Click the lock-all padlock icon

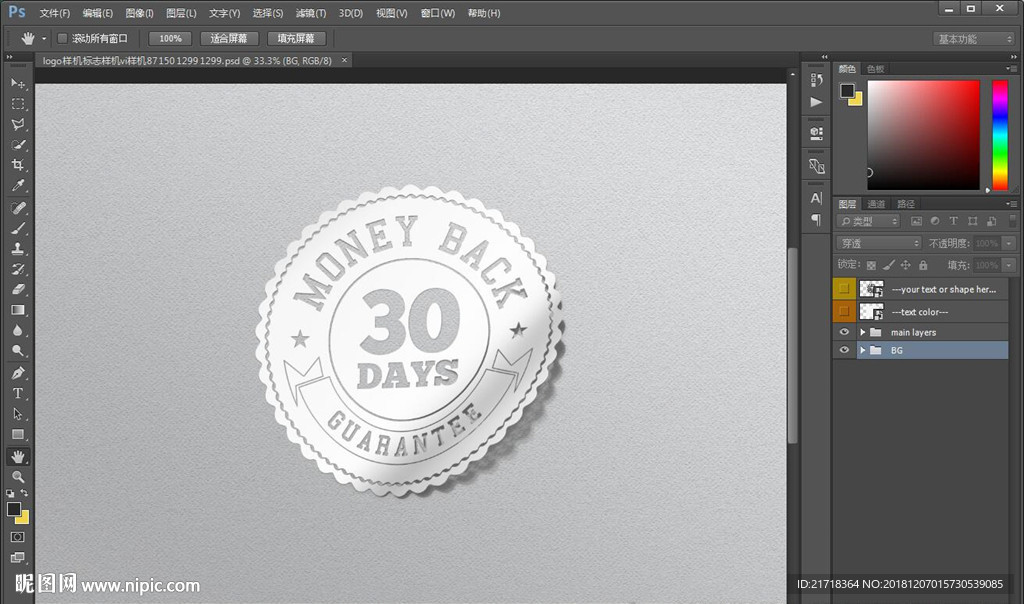point(923,265)
